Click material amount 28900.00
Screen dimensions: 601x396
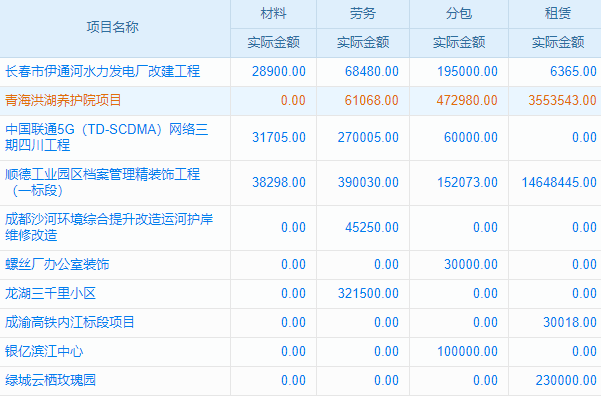coord(279,71)
